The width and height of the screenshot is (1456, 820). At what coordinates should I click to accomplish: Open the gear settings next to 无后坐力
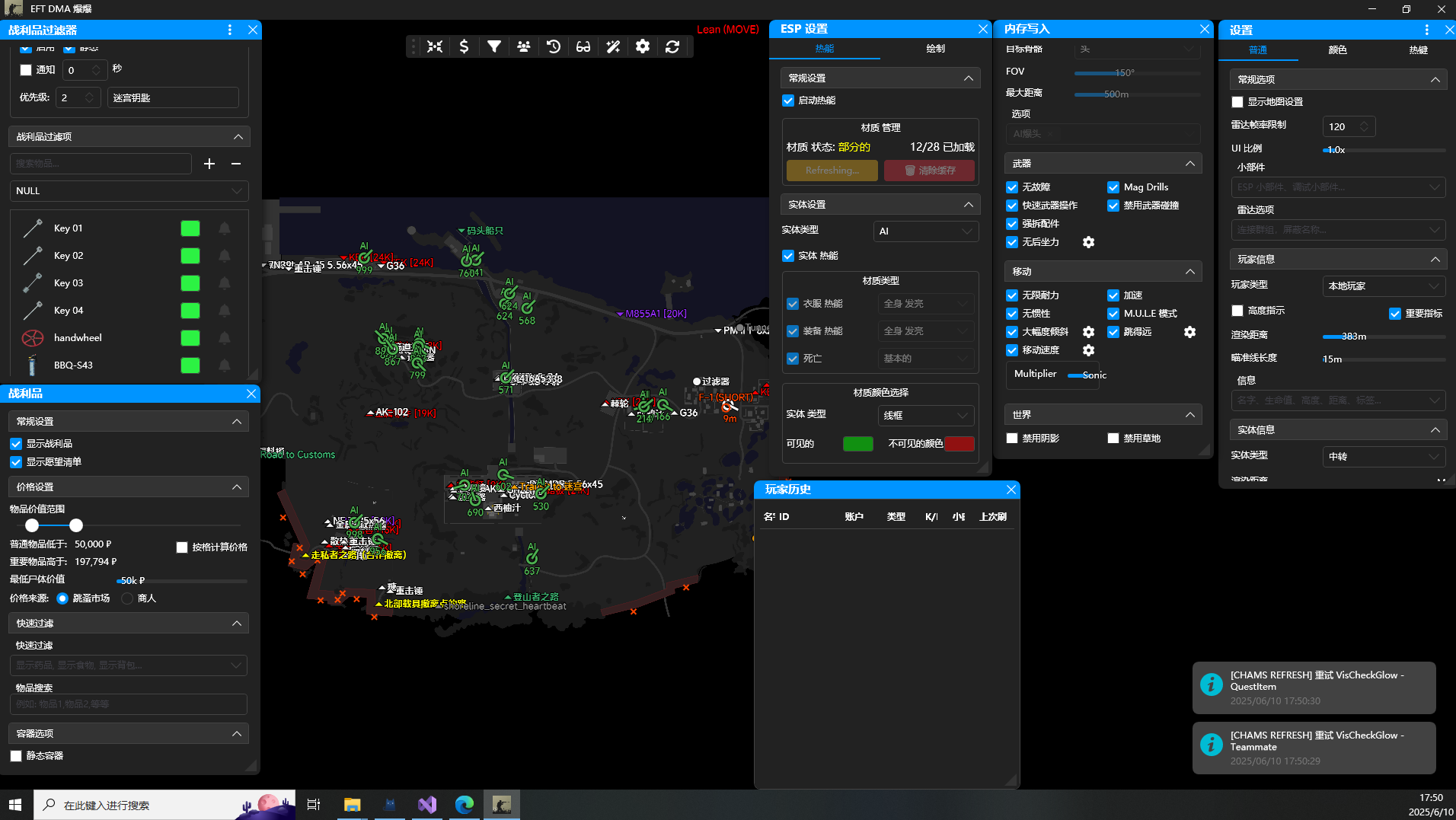1089,242
